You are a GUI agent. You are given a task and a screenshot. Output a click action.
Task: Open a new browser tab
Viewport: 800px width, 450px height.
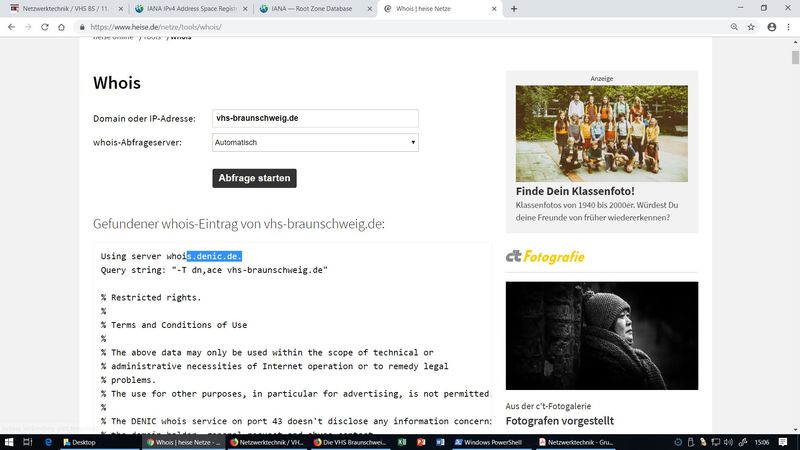click(514, 9)
